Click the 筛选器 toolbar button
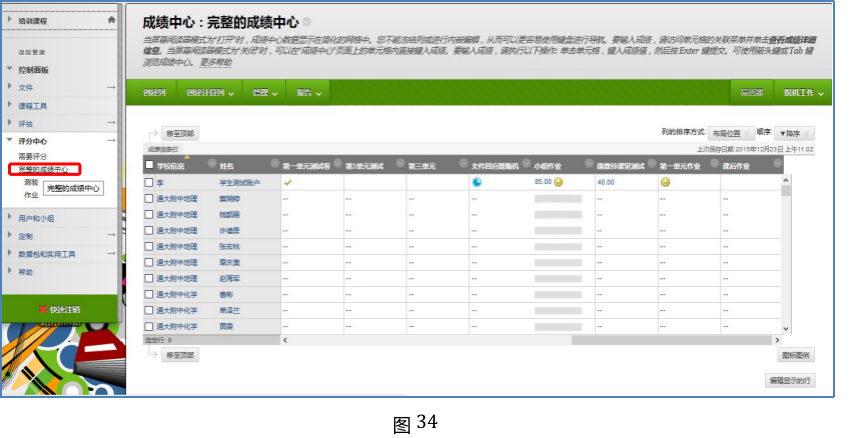This screenshot has width=850, height=438. click(x=752, y=93)
